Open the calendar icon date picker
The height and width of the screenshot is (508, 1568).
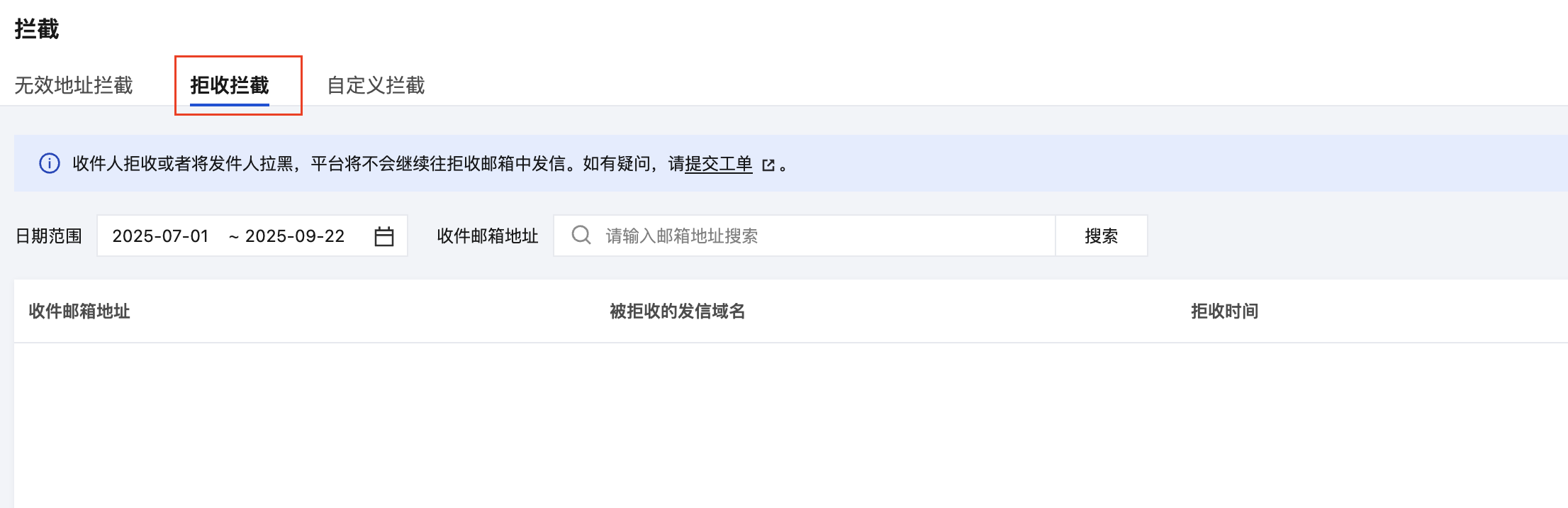pyautogui.click(x=384, y=236)
